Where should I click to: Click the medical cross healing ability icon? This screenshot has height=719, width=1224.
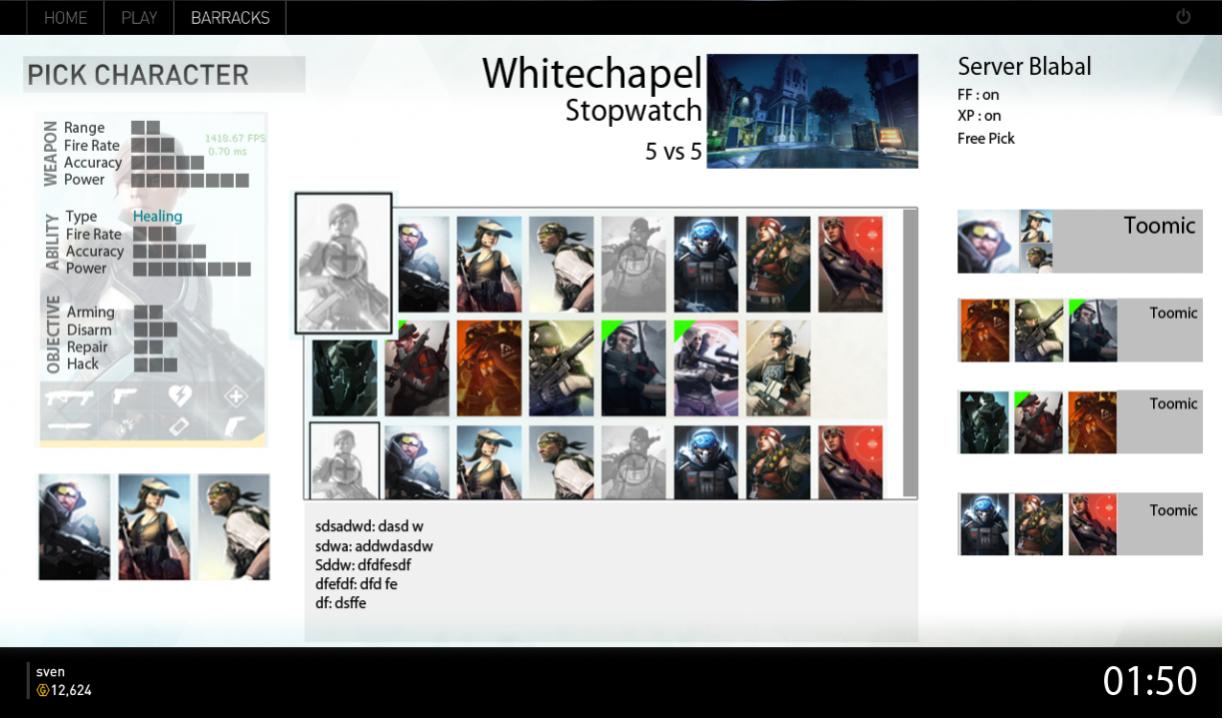tap(235, 397)
